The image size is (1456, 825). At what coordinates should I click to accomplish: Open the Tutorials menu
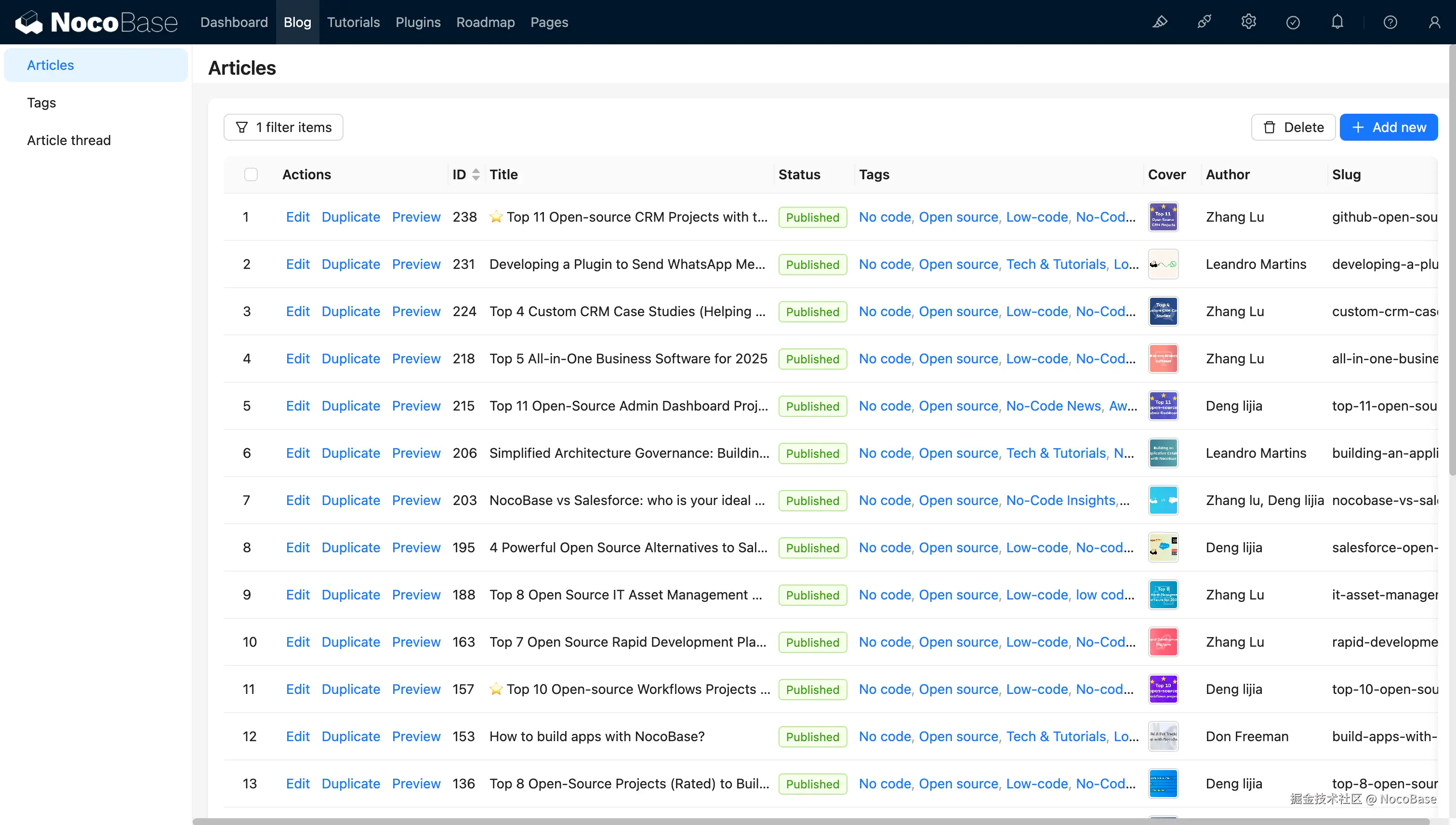354,22
